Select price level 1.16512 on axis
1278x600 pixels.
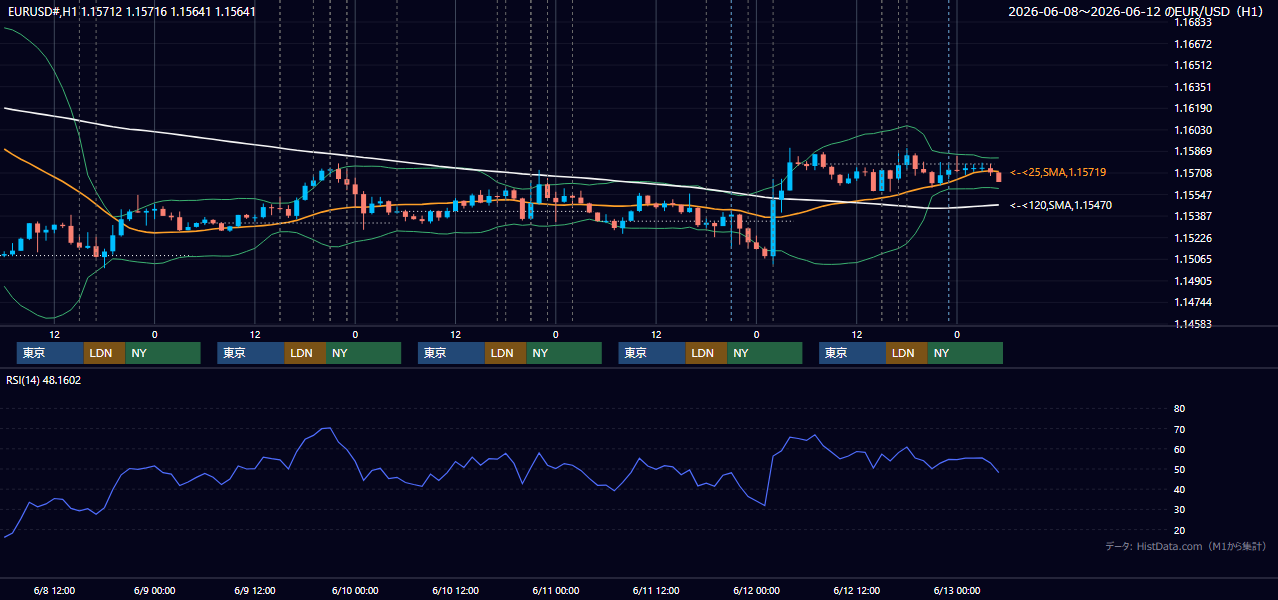coord(1193,66)
